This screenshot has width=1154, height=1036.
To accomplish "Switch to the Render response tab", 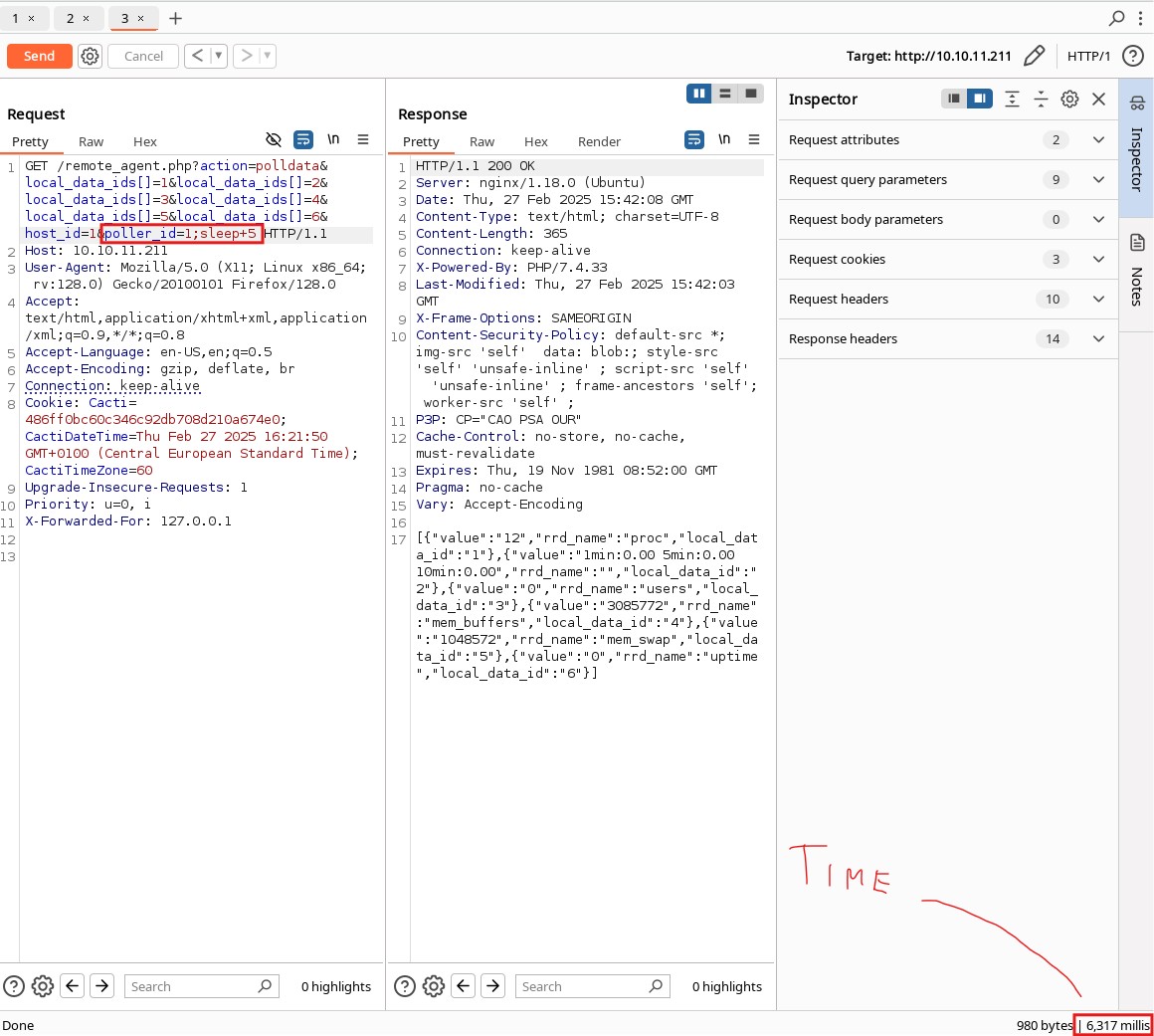I will 599,141.
